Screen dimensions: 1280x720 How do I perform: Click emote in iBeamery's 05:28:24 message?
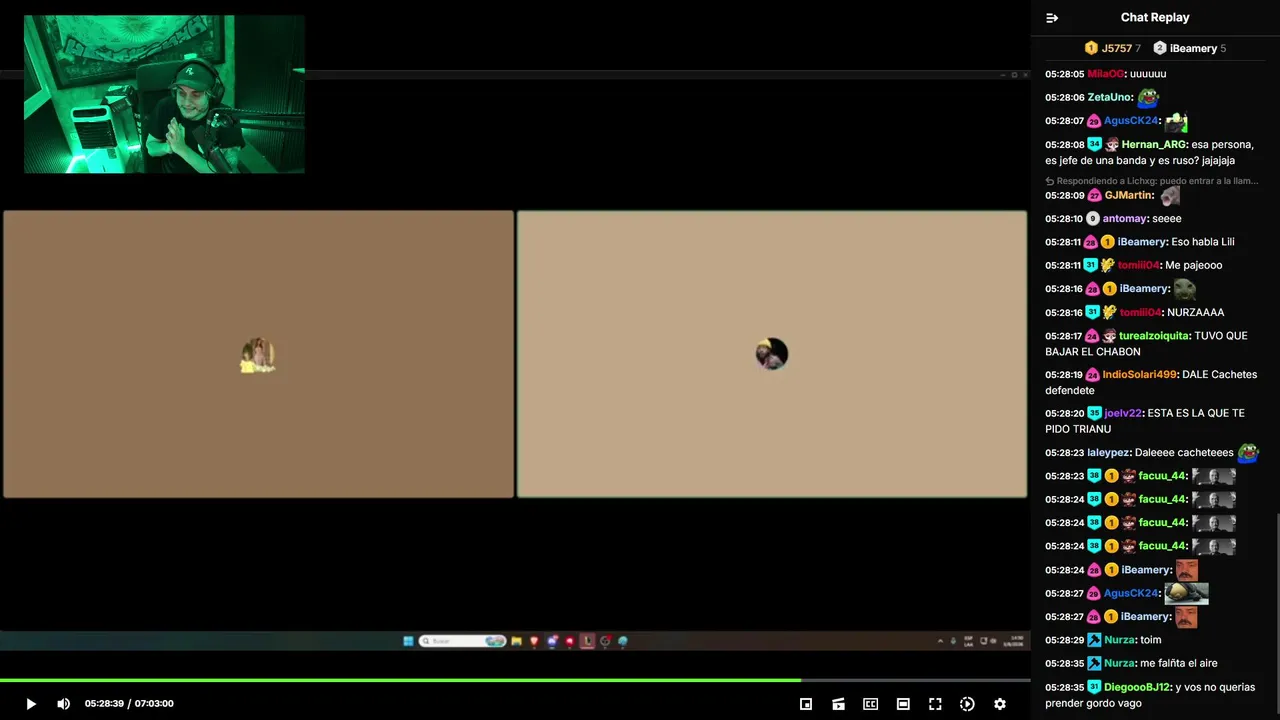(x=1187, y=570)
